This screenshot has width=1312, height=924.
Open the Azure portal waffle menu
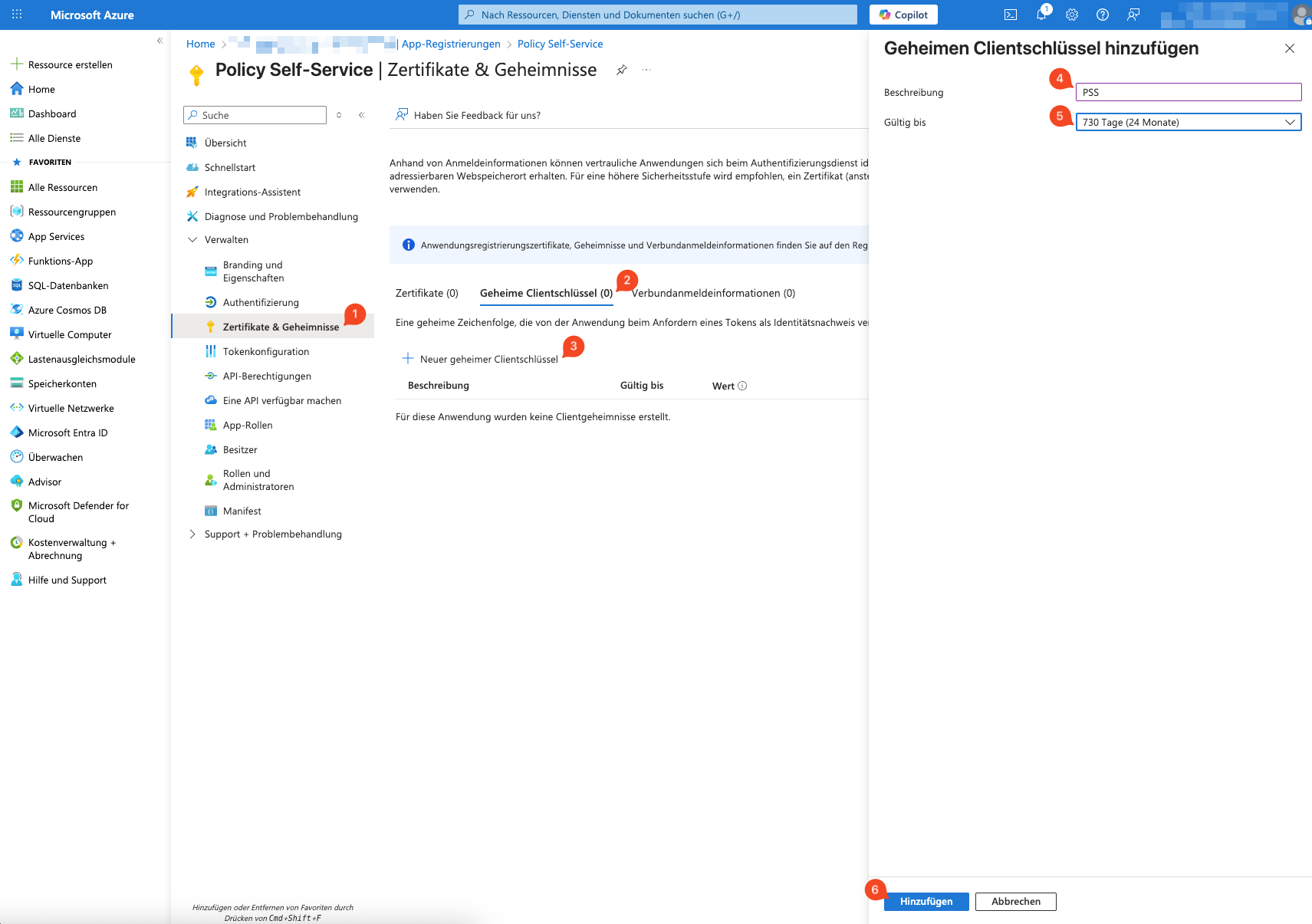coord(17,15)
